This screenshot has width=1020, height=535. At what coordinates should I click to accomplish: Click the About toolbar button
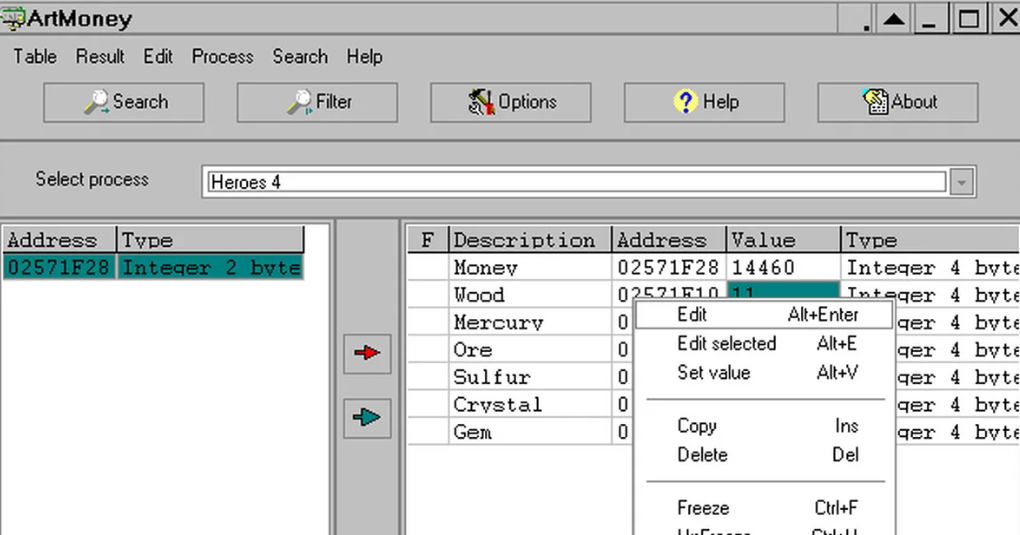[898, 102]
